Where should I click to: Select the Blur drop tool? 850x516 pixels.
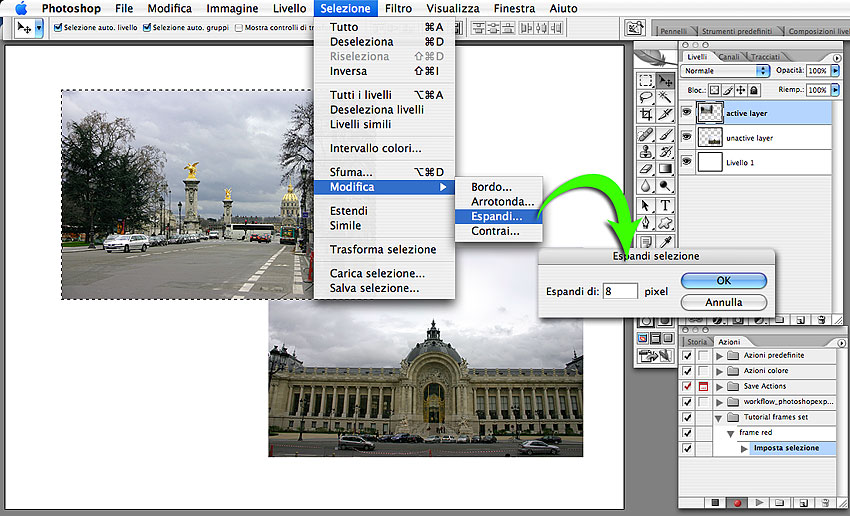[646, 186]
